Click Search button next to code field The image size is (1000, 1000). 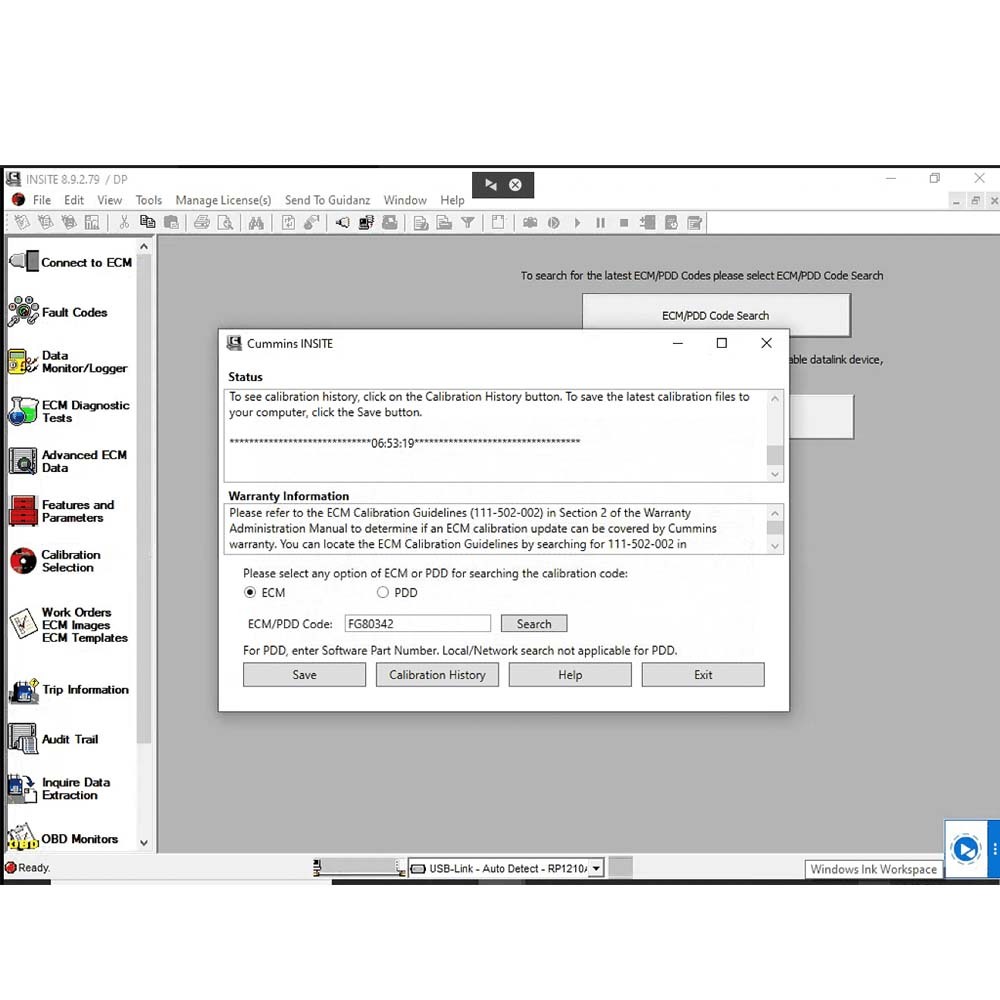[x=534, y=624]
